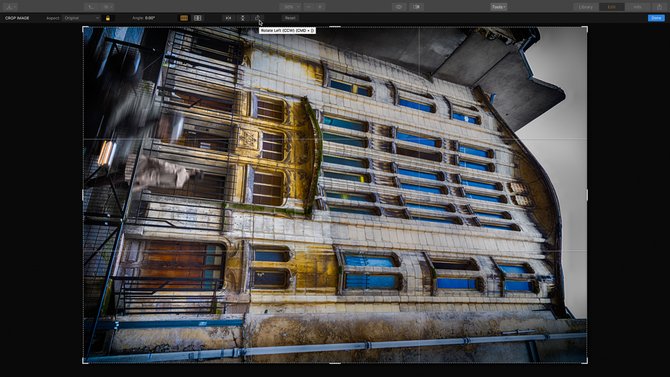Image resolution: width=670 pixels, height=377 pixels.
Task: Flip the image horizontally
Action: click(228, 18)
